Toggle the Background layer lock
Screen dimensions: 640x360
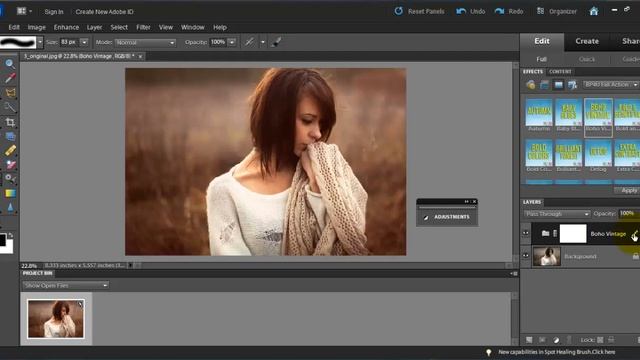636,256
